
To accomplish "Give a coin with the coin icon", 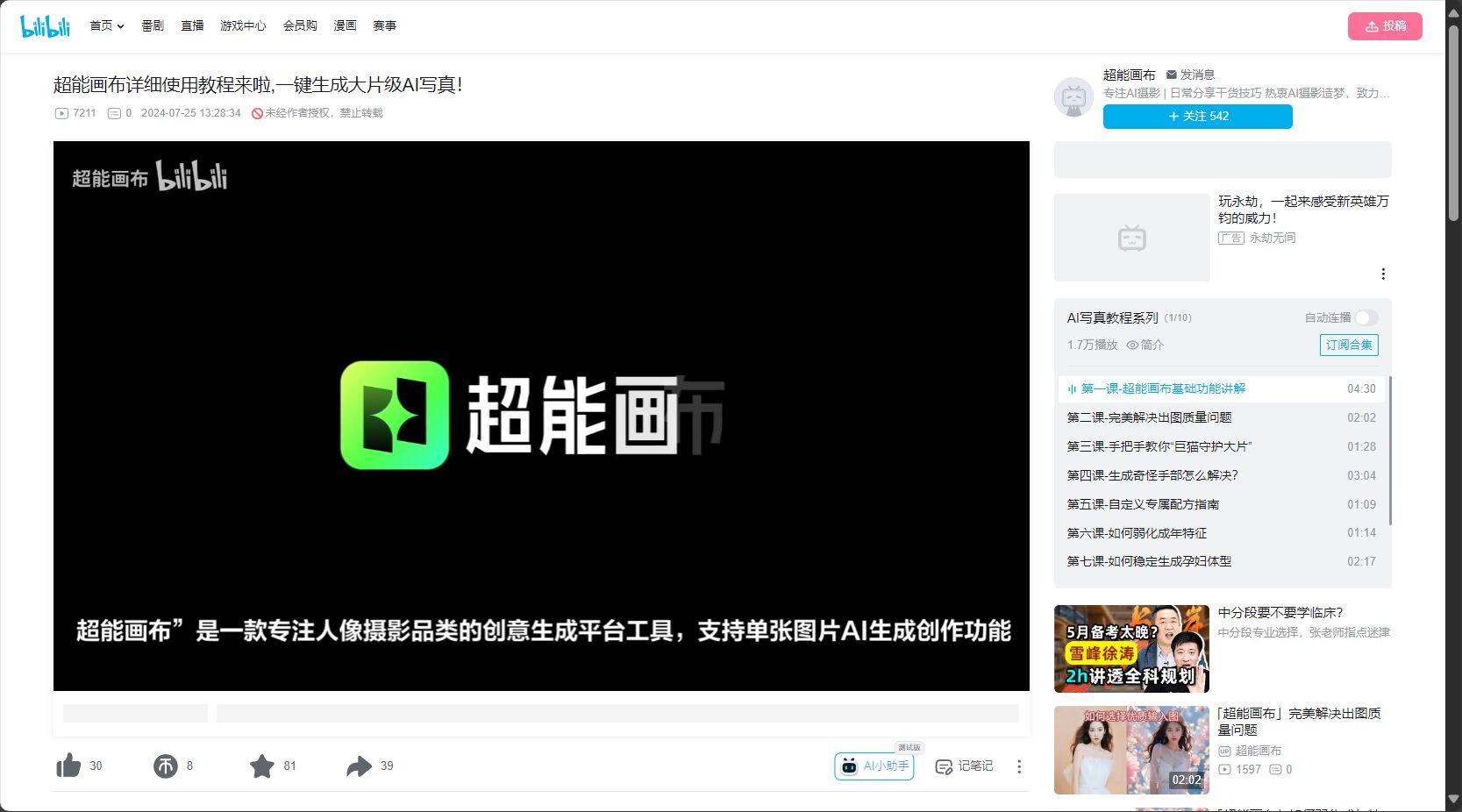I will [x=165, y=766].
